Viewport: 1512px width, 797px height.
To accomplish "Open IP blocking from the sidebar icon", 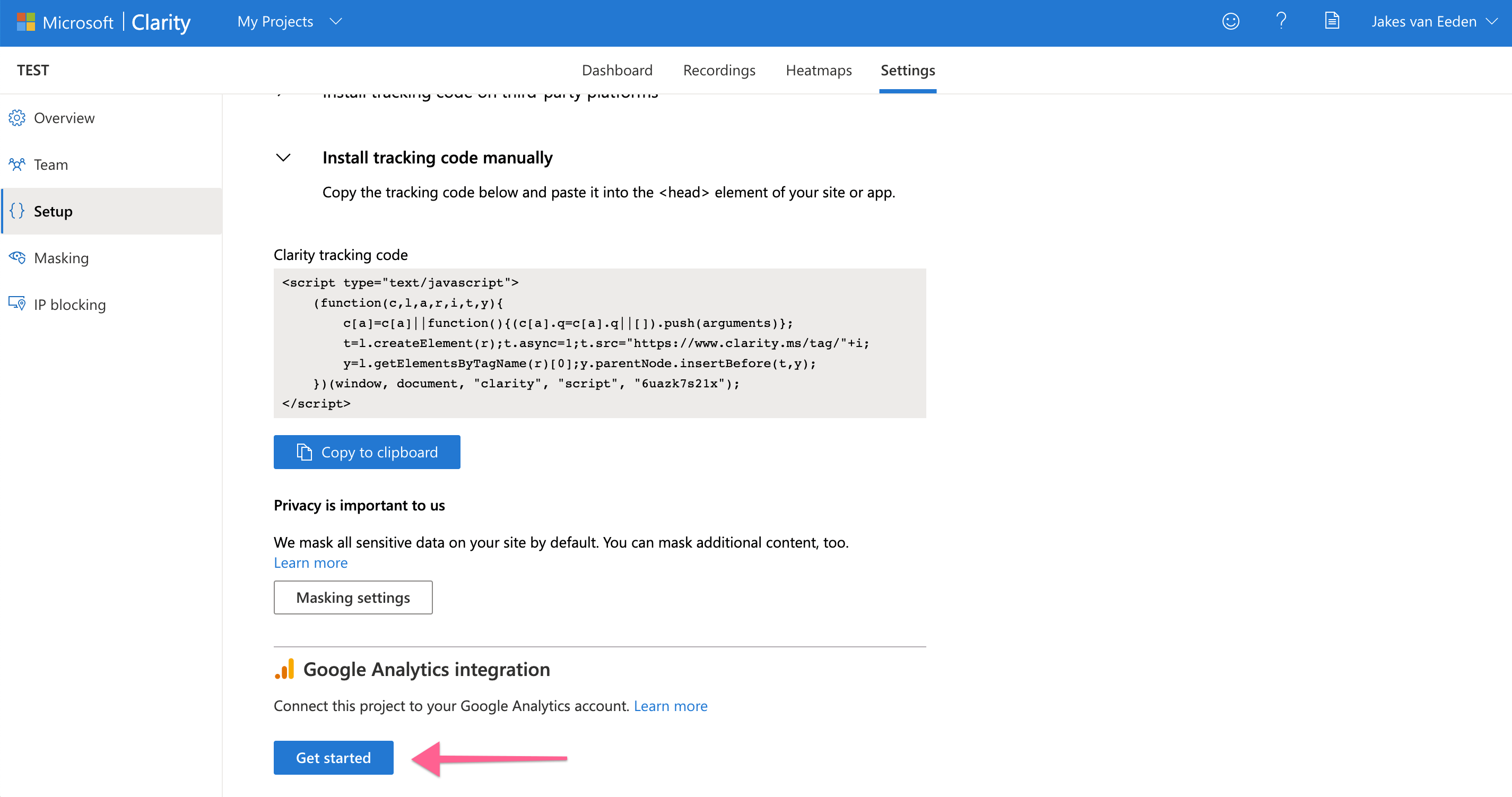I will [x=17, y=304].
